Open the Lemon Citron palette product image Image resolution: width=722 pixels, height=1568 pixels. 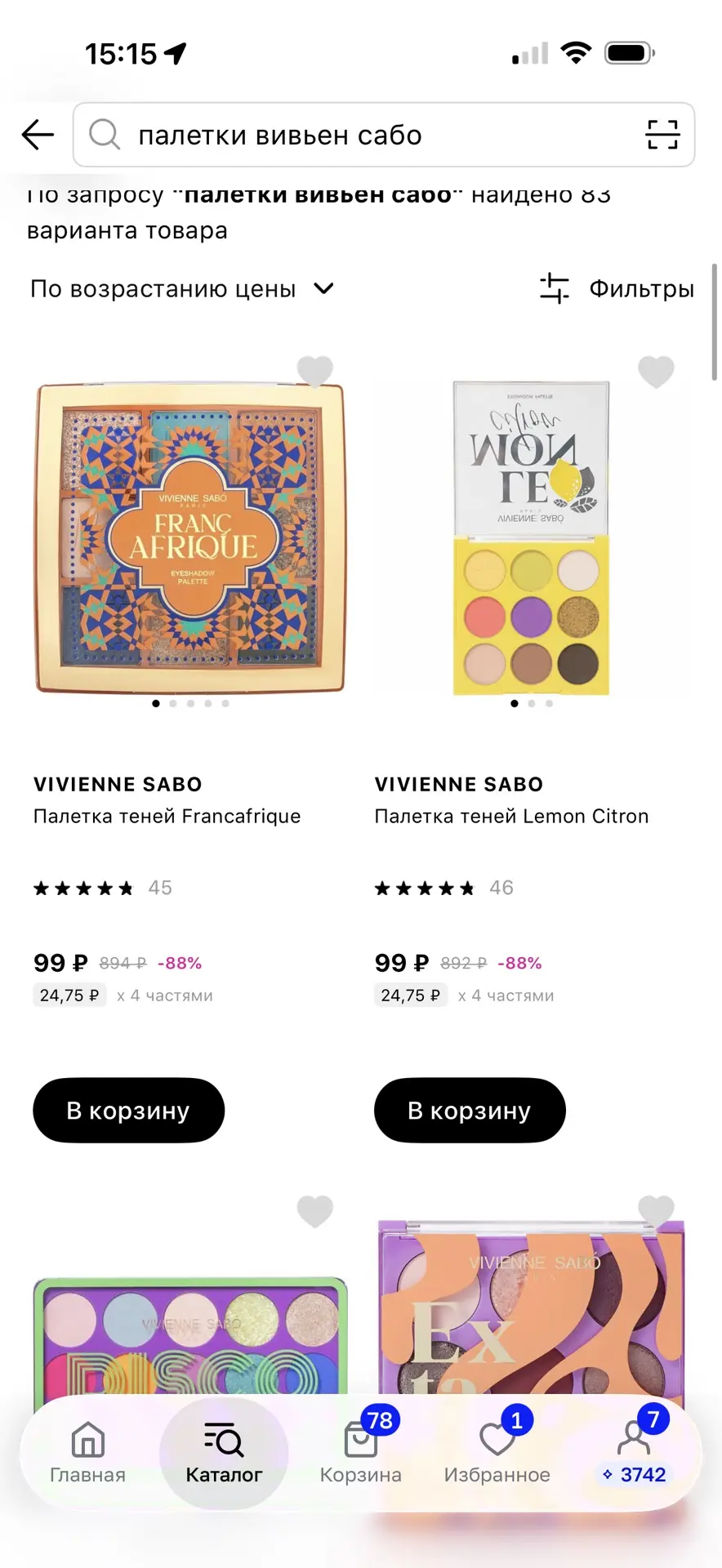point(531,538)
